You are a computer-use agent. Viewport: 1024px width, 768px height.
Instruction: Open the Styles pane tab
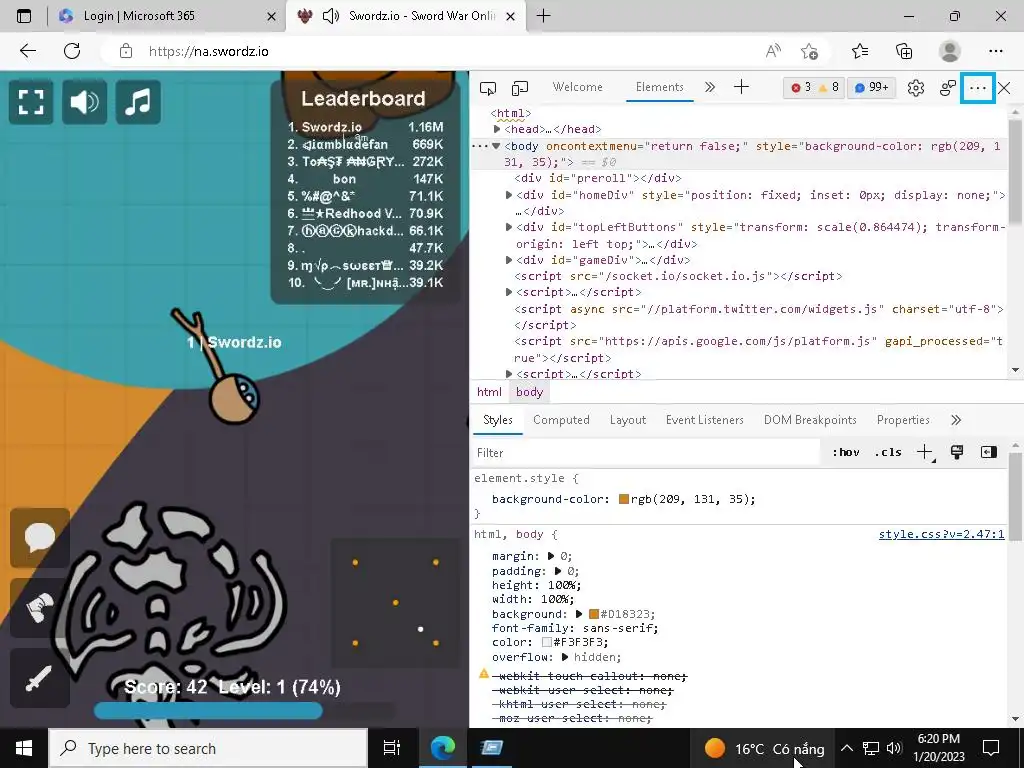[498, 420]
